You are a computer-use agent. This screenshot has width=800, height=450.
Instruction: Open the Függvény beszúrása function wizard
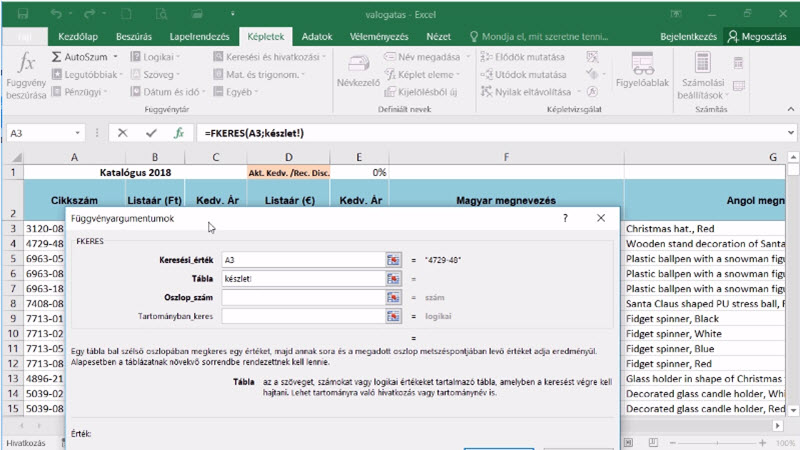(26, 76)
